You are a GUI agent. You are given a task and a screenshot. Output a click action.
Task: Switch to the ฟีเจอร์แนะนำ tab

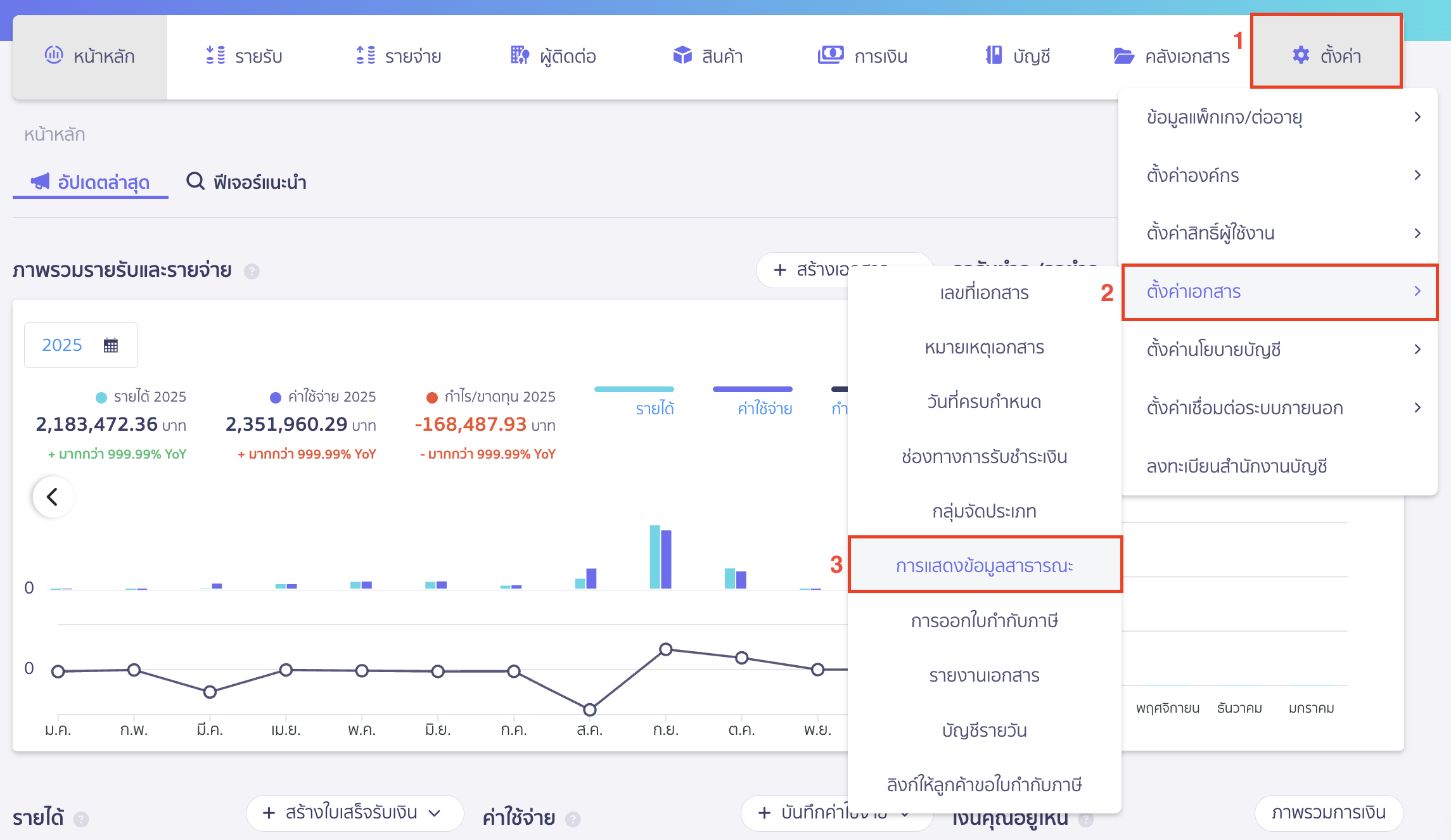(247, 182)
